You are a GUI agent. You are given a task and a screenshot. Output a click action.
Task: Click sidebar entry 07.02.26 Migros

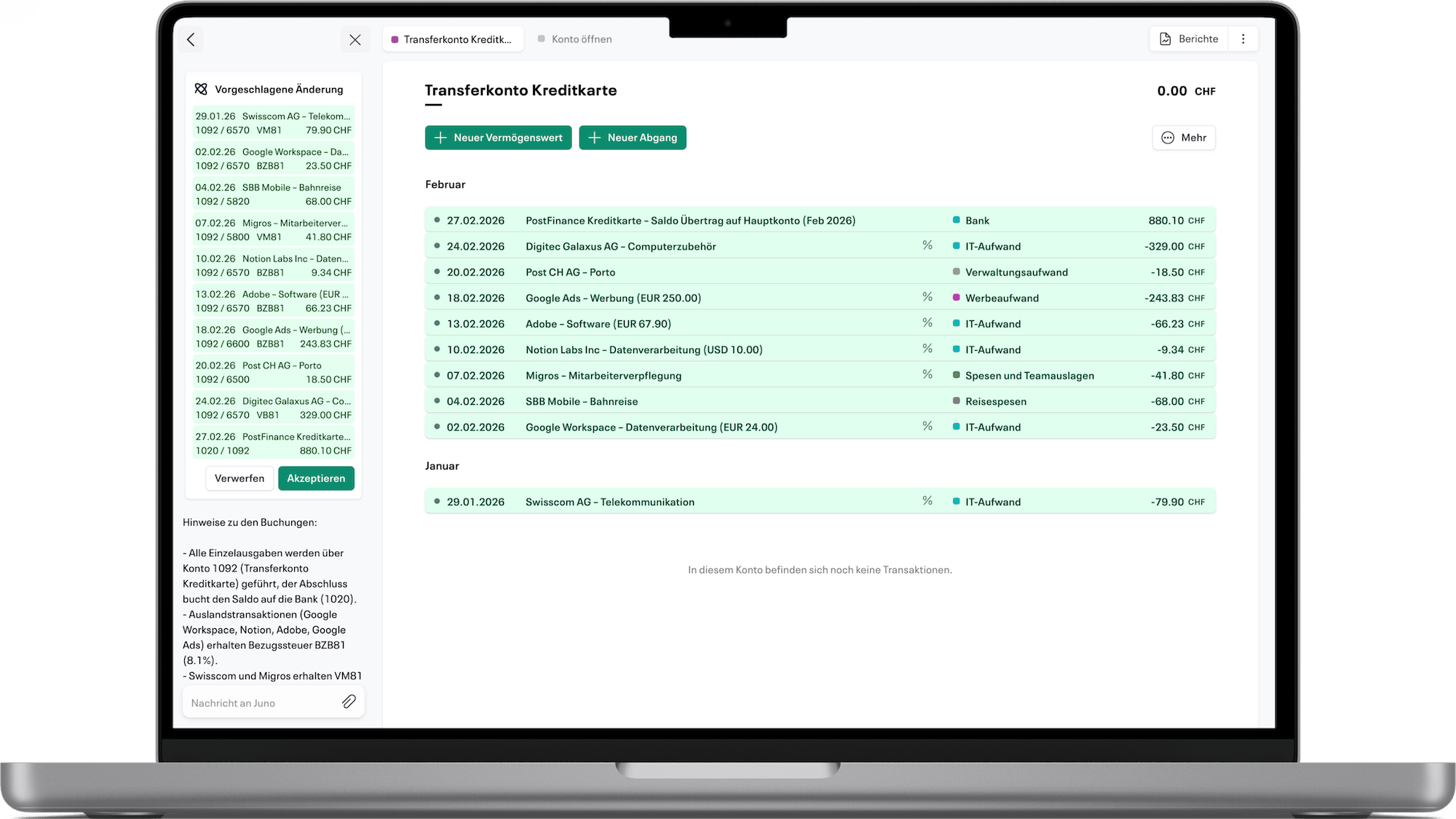[273, 230]
